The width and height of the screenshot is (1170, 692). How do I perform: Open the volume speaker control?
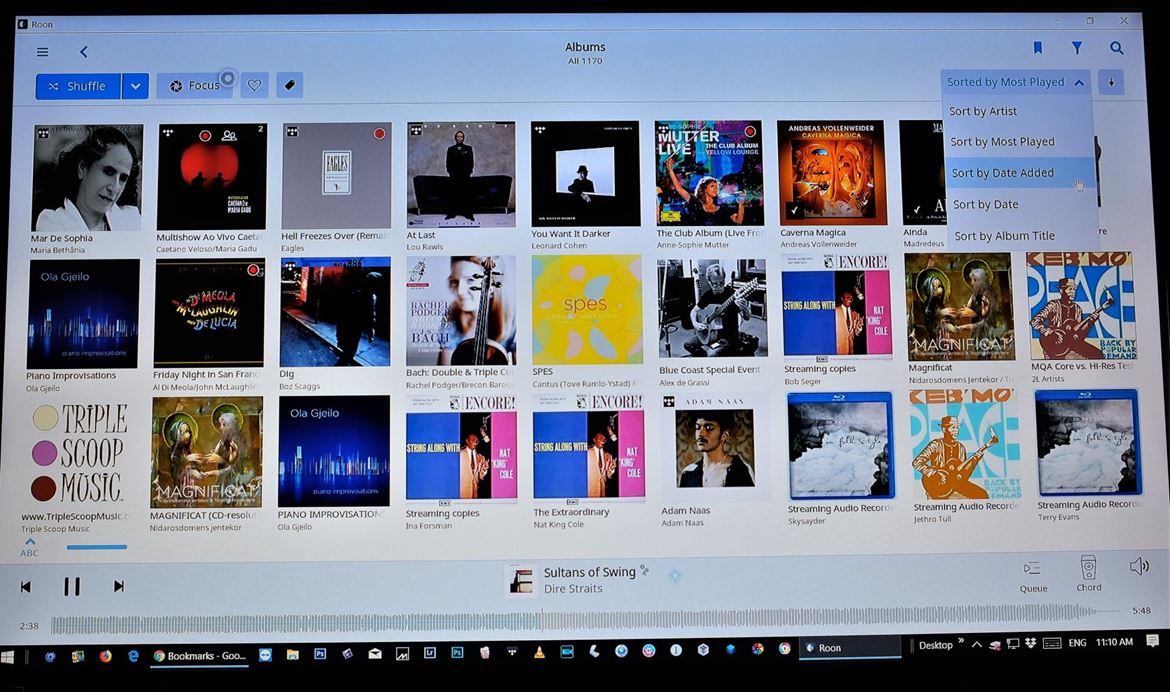click(x=1139, y=567)
